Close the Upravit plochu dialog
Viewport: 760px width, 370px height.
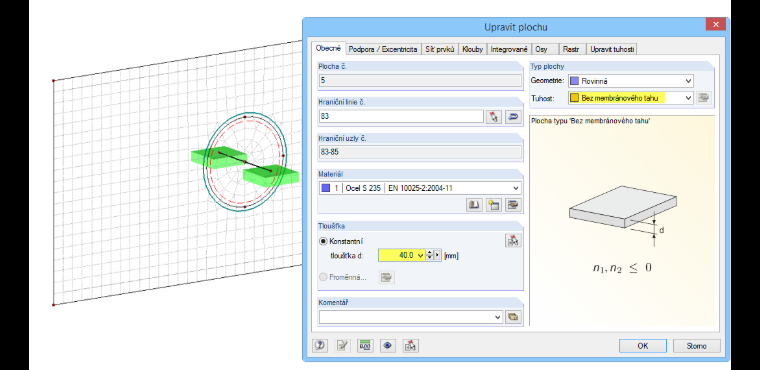click(x=715, y=24)
